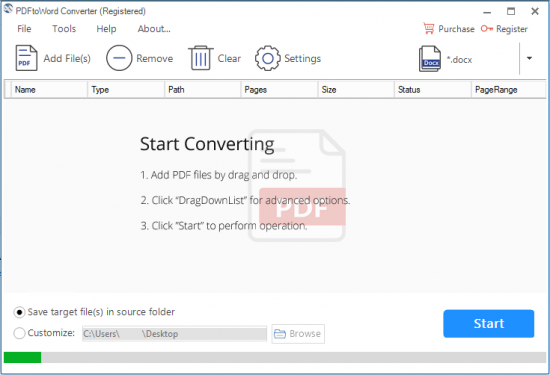Screen dimensions: 550x375
Task: Sort by the PageRange column header
Action: click(509, 89)
